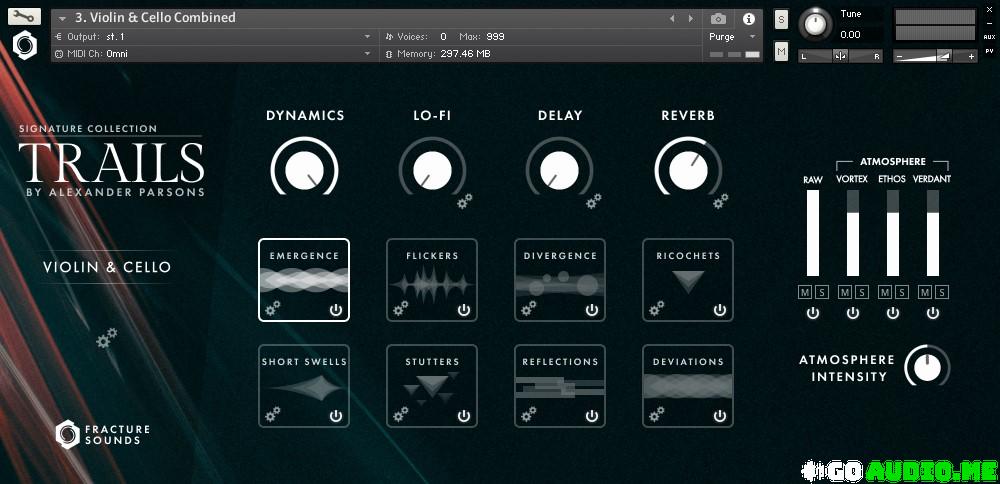Image resolution: width=1000 pixels, height=484 pixels.
Task: Select the Flickers articulation pad
Action: tap(432, 279)
